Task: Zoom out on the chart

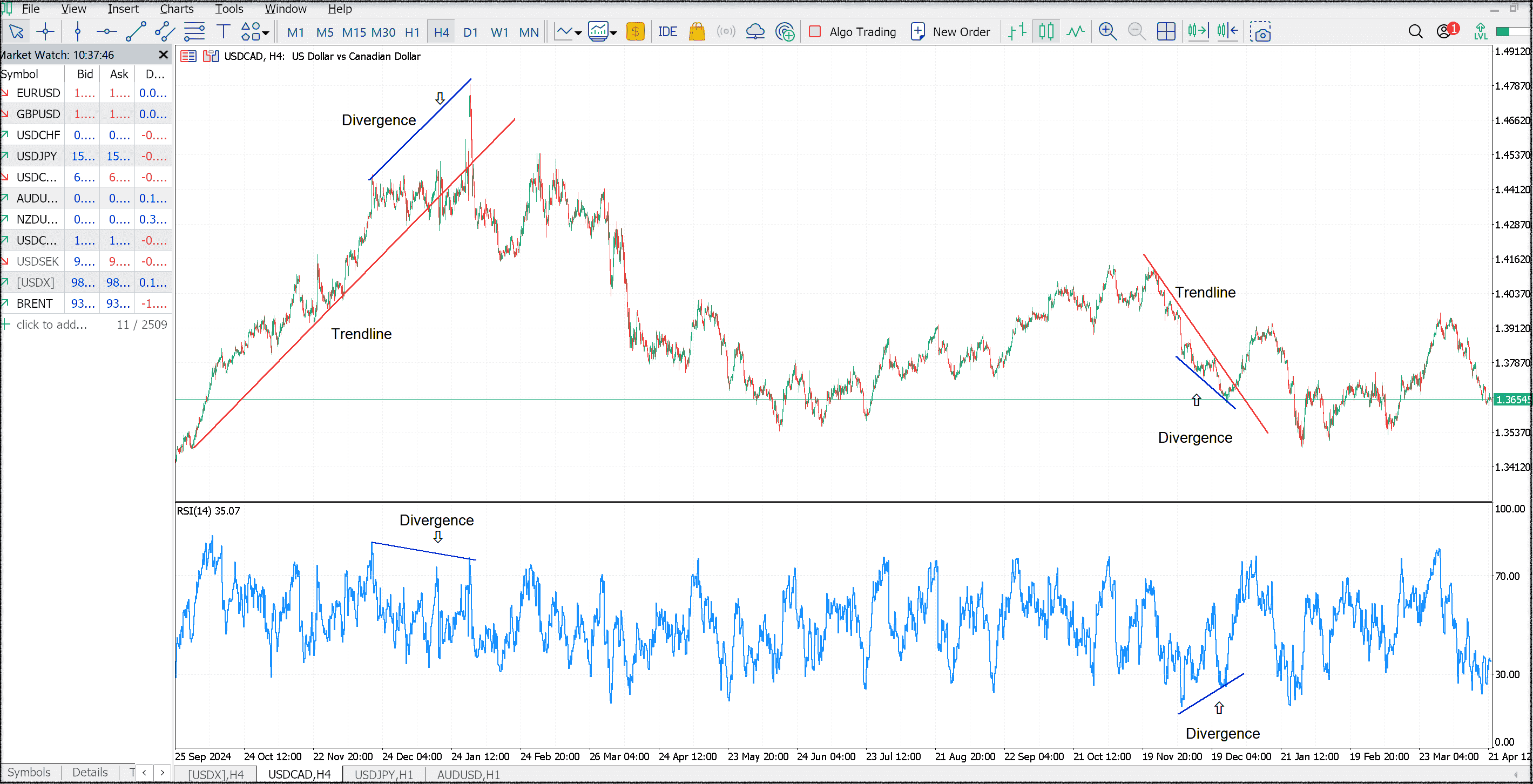Action: coord(1137,31)
